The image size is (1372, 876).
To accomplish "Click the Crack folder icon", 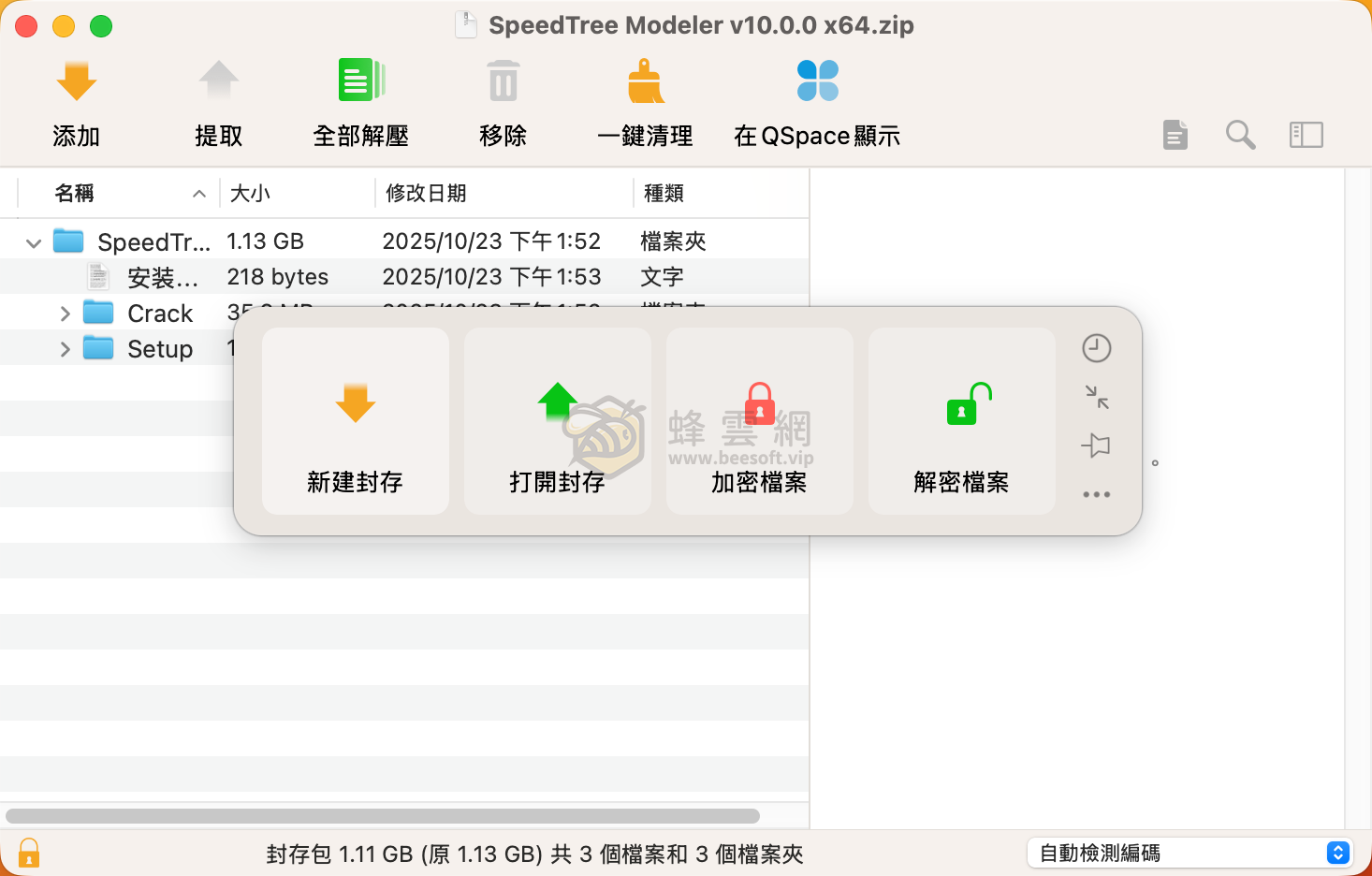I will pos(98,312).
